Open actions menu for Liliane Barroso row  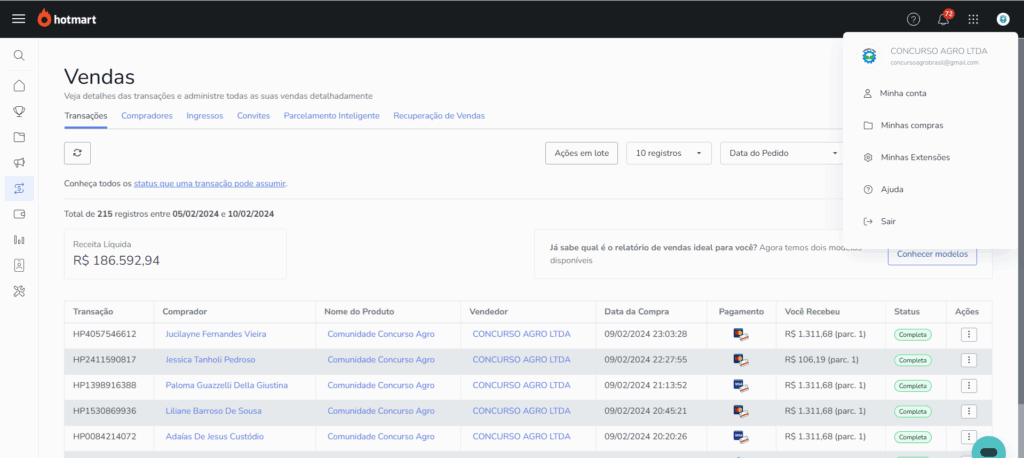click(969, 412)
